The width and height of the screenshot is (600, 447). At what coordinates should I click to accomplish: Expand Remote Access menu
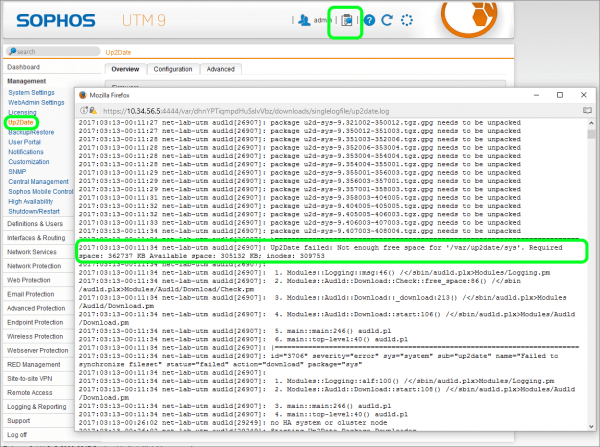(29, 393)
